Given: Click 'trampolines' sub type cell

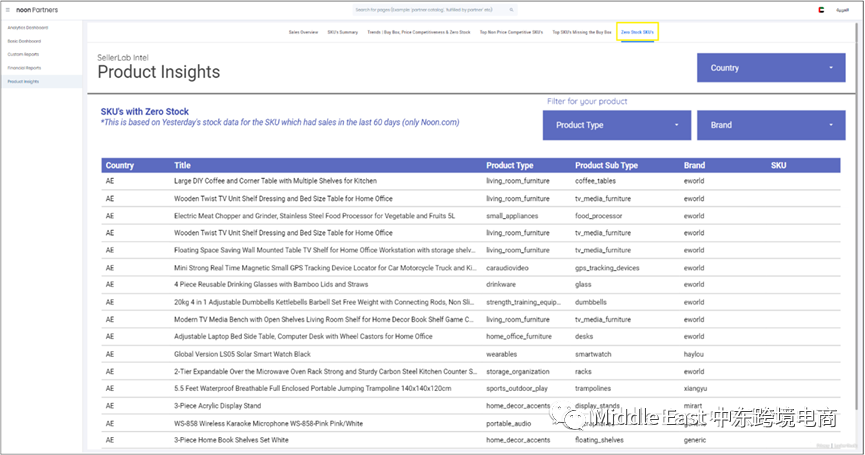Looking at the screenshot, I should [x=593, y=388].
